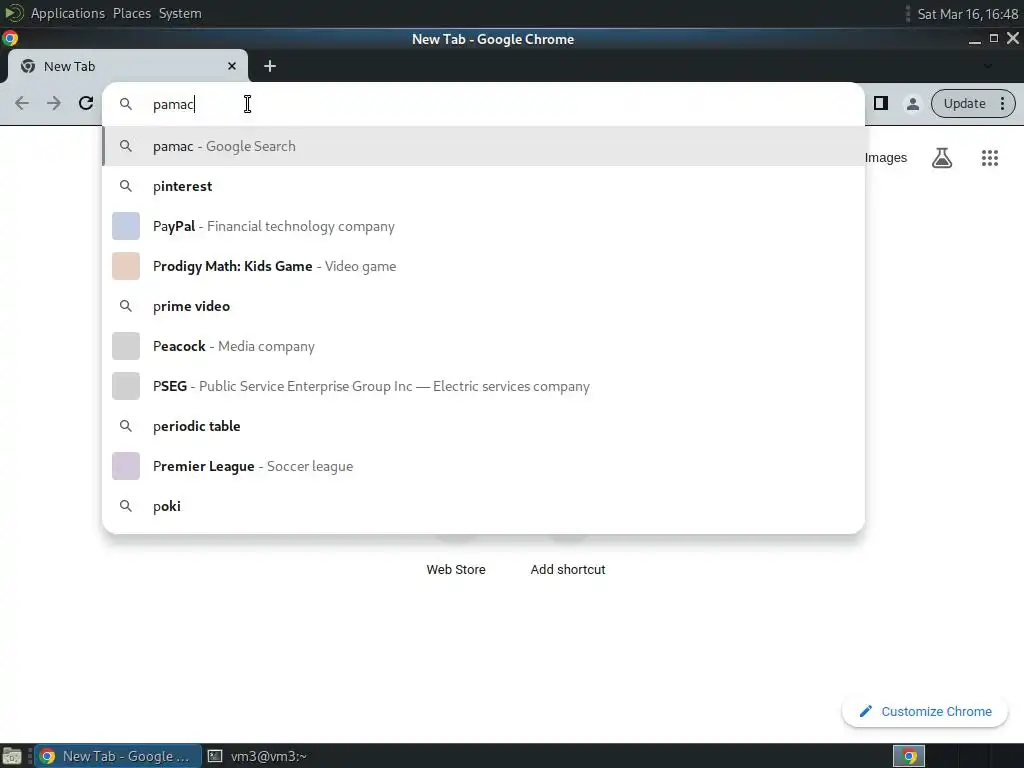Open the Applications menu
Image resolution: width=1024 pixels, height=768 pixels.
67,13
